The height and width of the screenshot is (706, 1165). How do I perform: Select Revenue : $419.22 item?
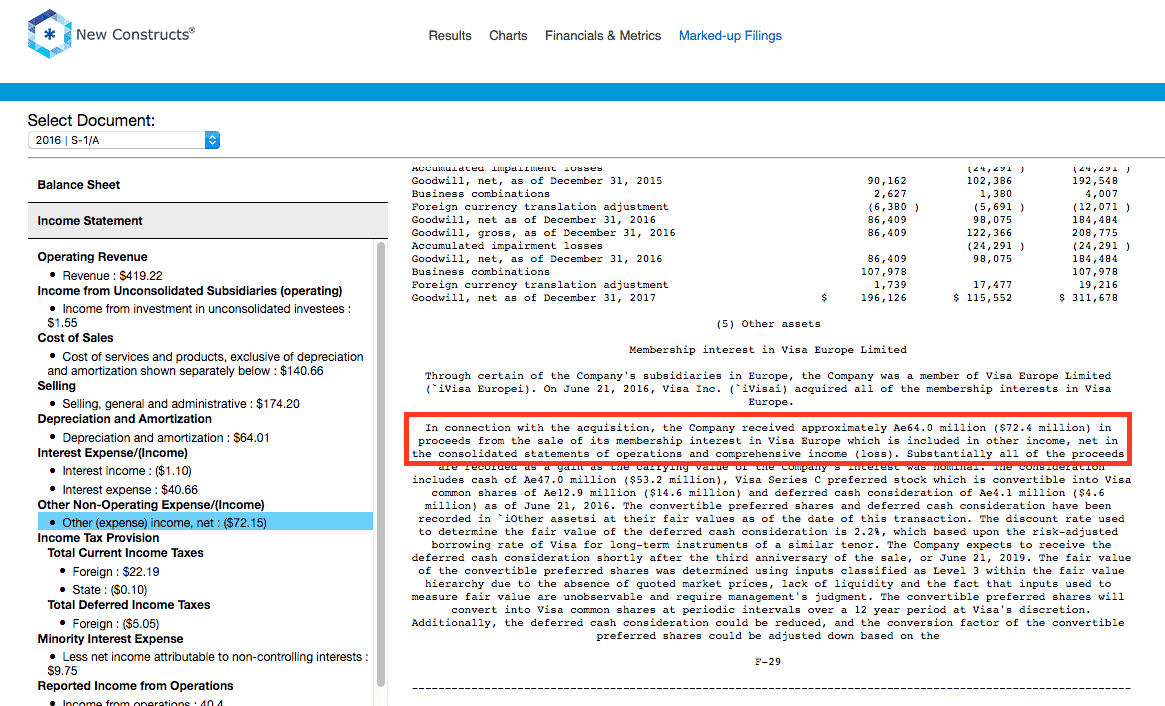coord(112,276)
